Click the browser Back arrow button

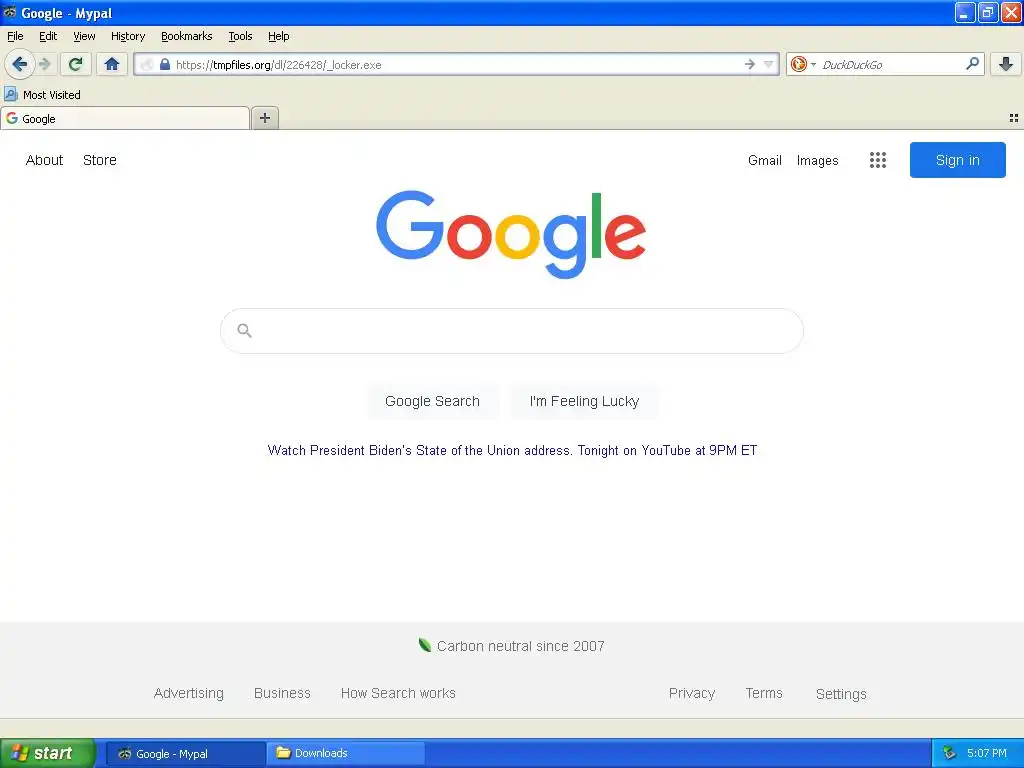click(20, 64)
